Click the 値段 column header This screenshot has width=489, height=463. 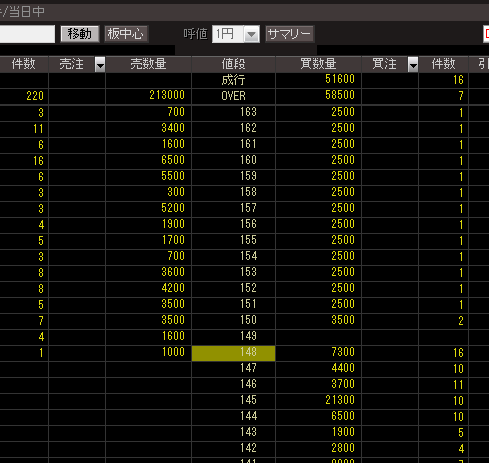pyautogui.click(x=233, y=64)
